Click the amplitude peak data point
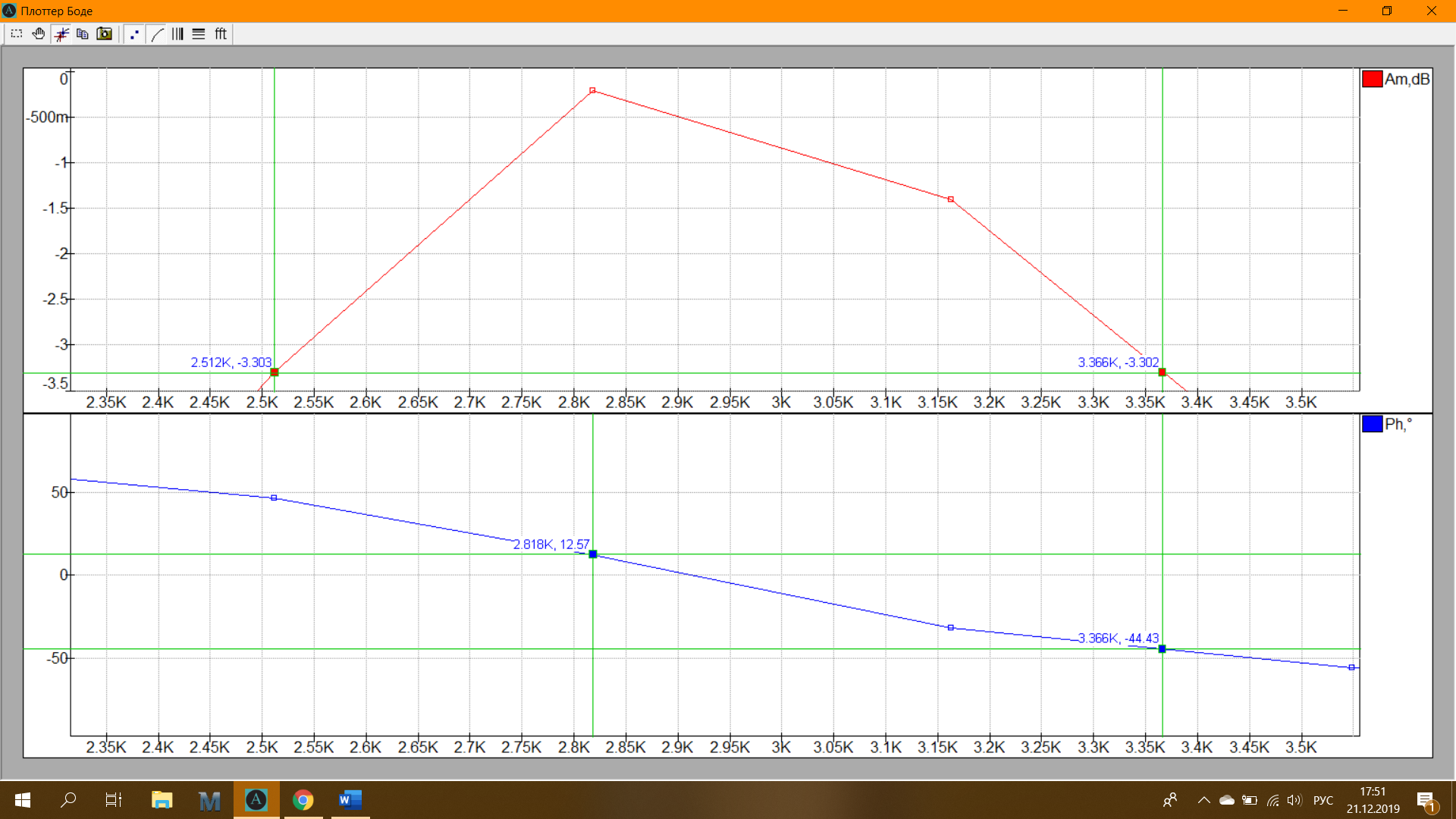The height and width of the screenshot is (819, 1456). click(x=593, y=90)
